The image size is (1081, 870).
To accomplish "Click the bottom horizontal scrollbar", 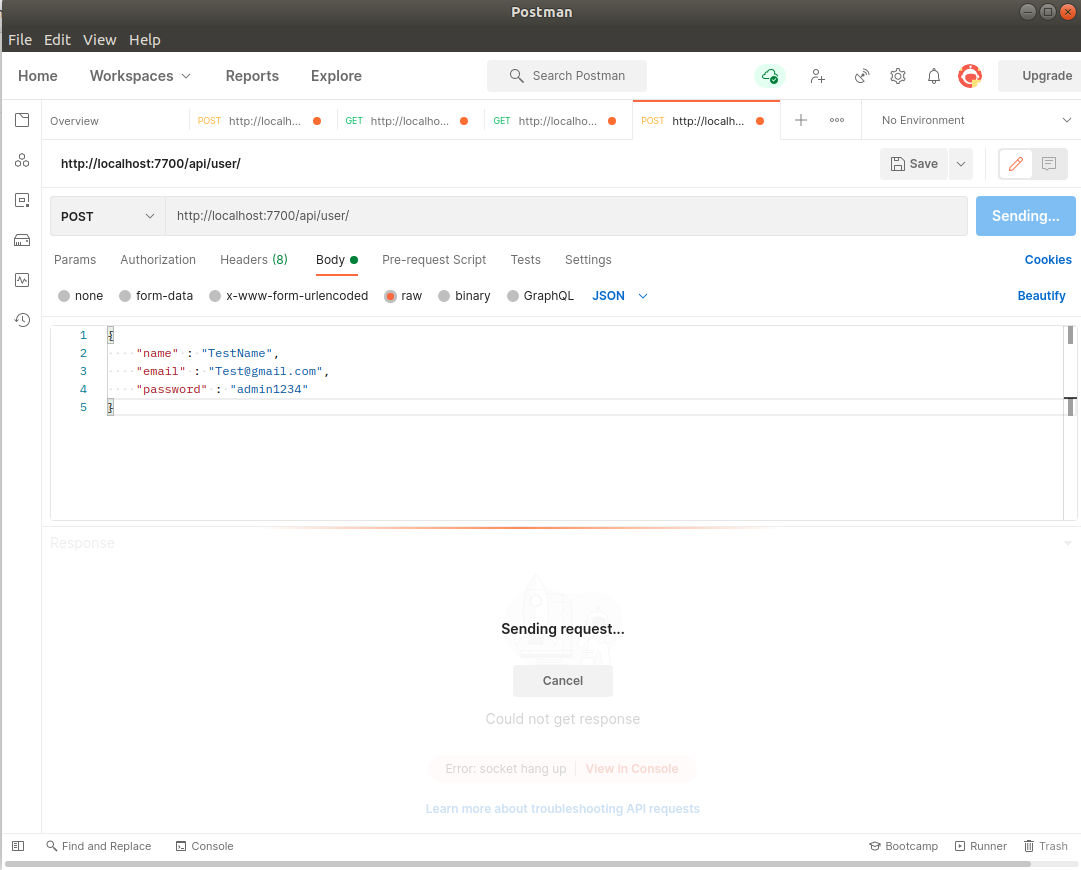I will coord(517,864).
